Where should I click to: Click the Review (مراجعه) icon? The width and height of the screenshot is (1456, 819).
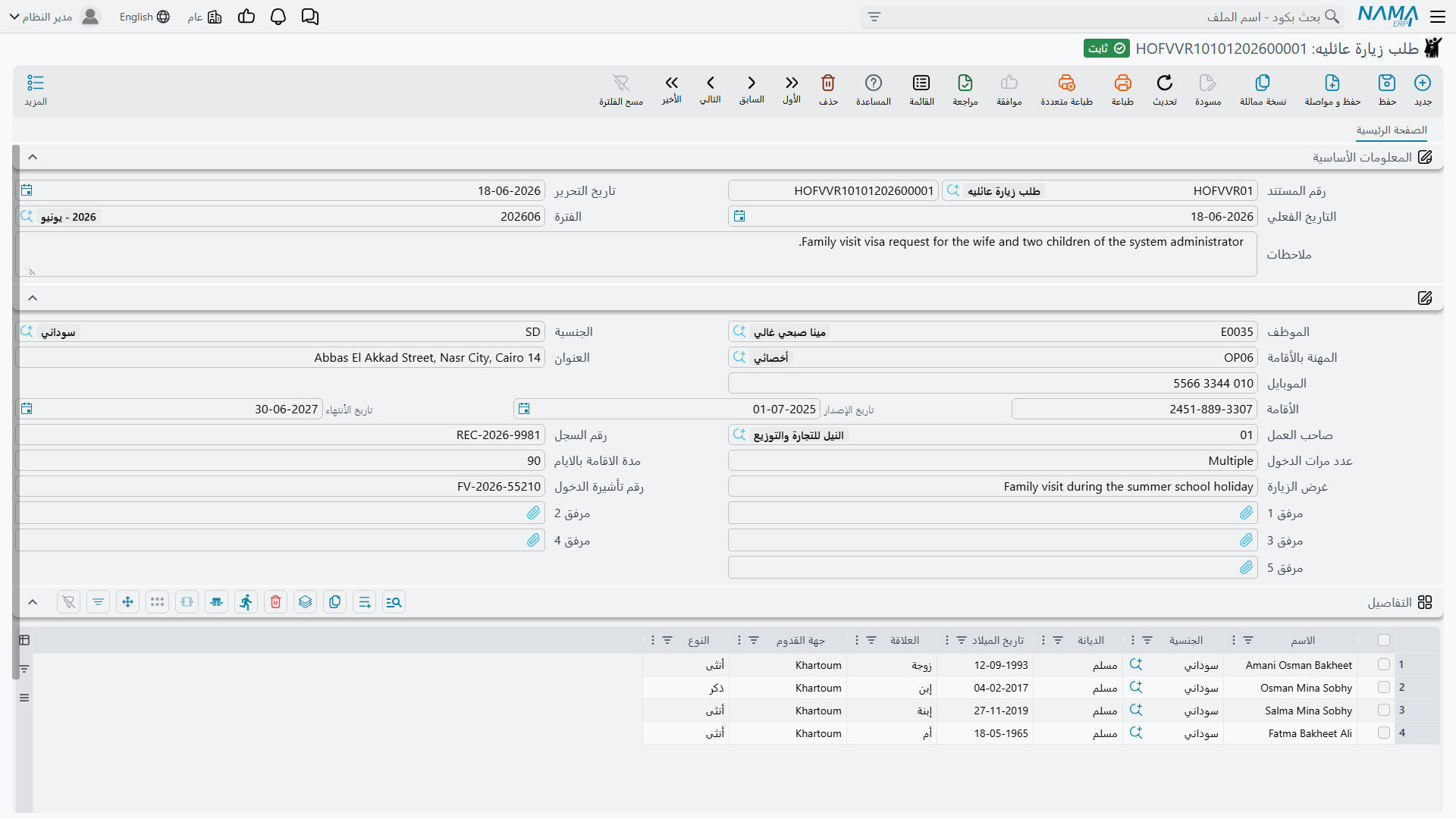click(965, 83)
